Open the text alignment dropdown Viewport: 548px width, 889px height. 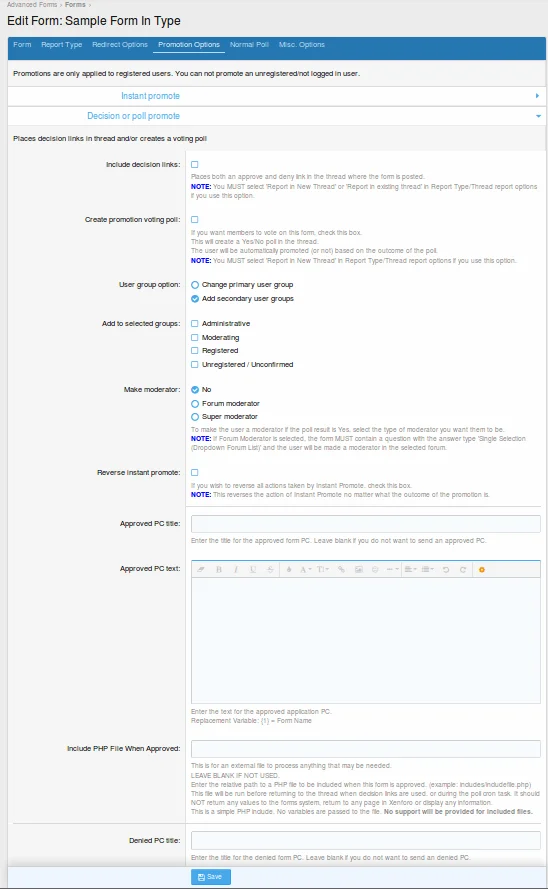pyautogui.click(x=410, y=569)
